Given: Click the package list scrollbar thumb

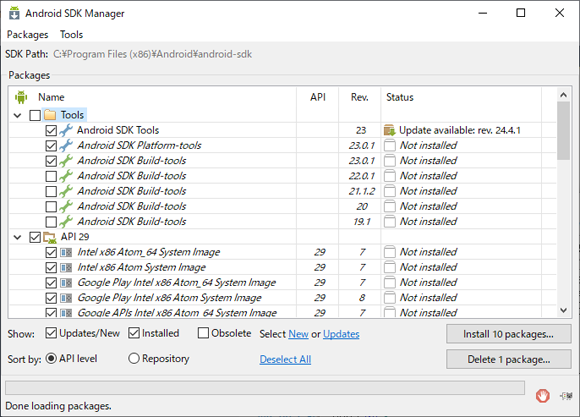Looking at the screenshot, I should coord(563,131).
